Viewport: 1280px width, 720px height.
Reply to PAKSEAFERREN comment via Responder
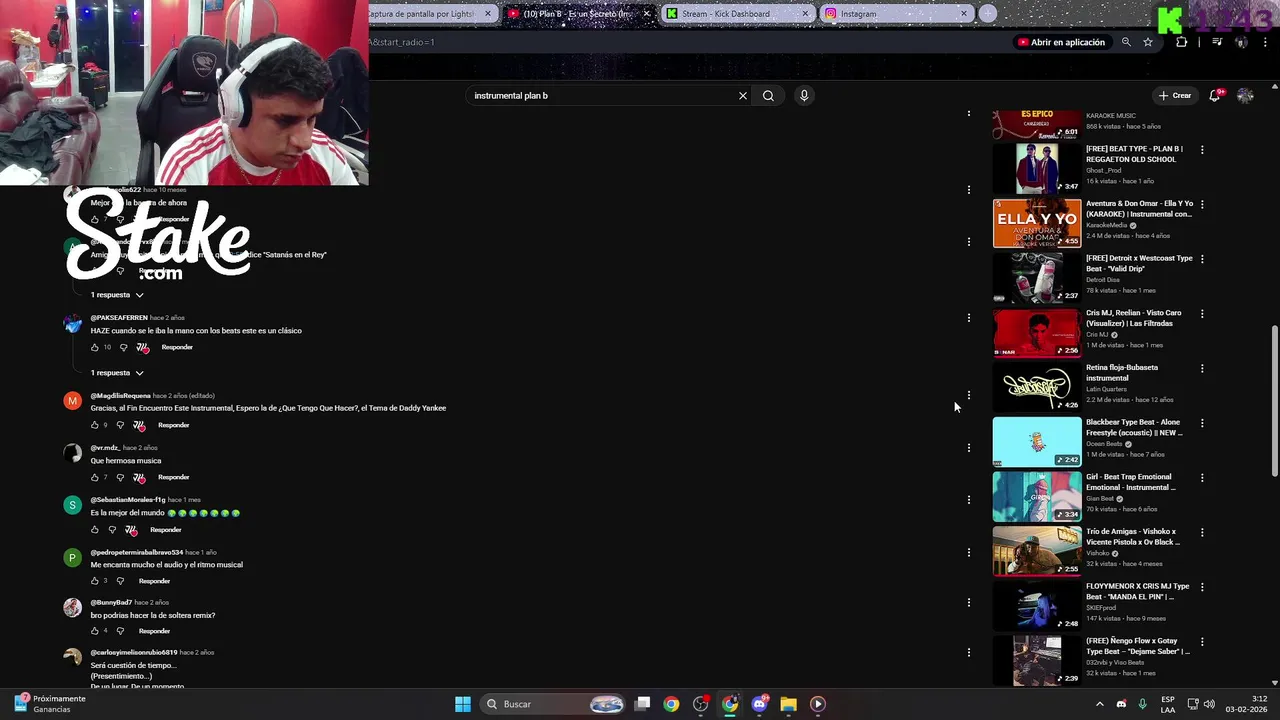[x=177, y=347]
